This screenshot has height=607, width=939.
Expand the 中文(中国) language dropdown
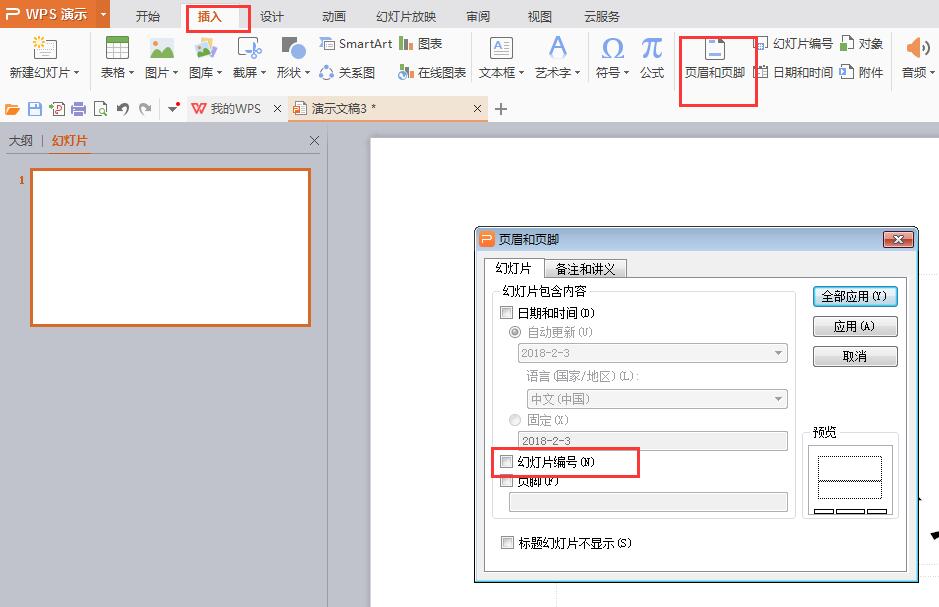point(778,399)
